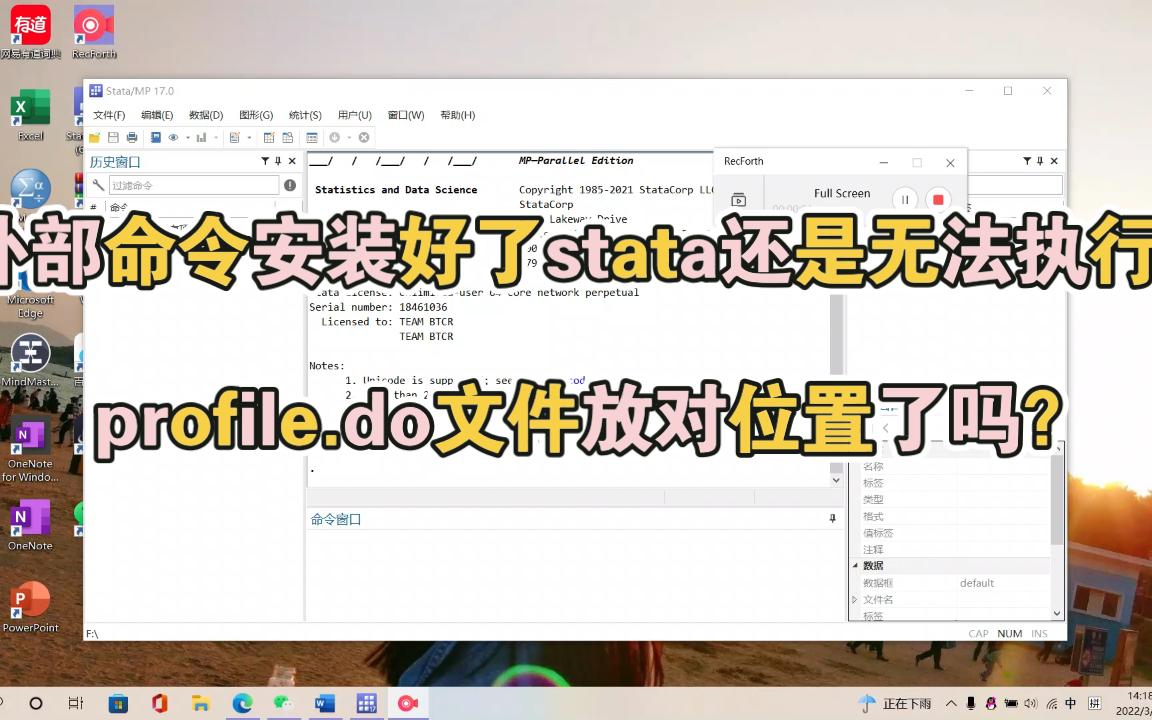The width and height of the screenshot is (1152, 720).
Task: Expand the More icon dropdown arrow
Action: coord(349,137)
